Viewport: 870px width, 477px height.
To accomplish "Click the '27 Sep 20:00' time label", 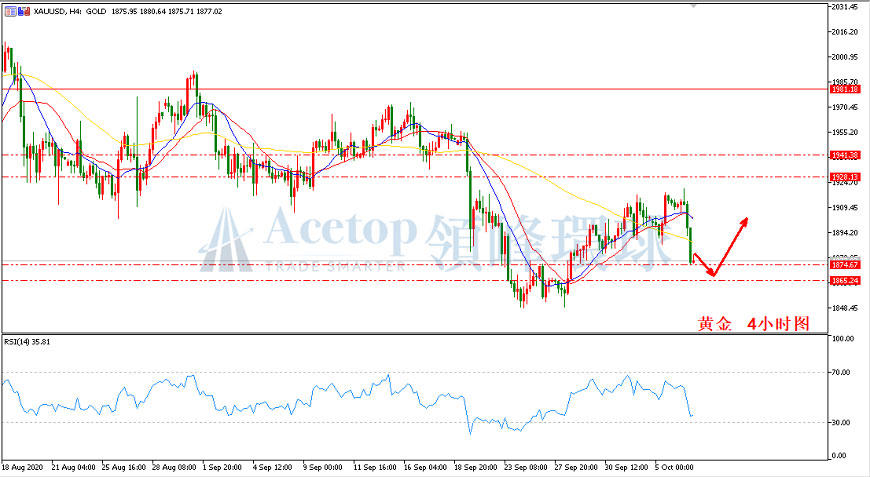I will (576, 468).
